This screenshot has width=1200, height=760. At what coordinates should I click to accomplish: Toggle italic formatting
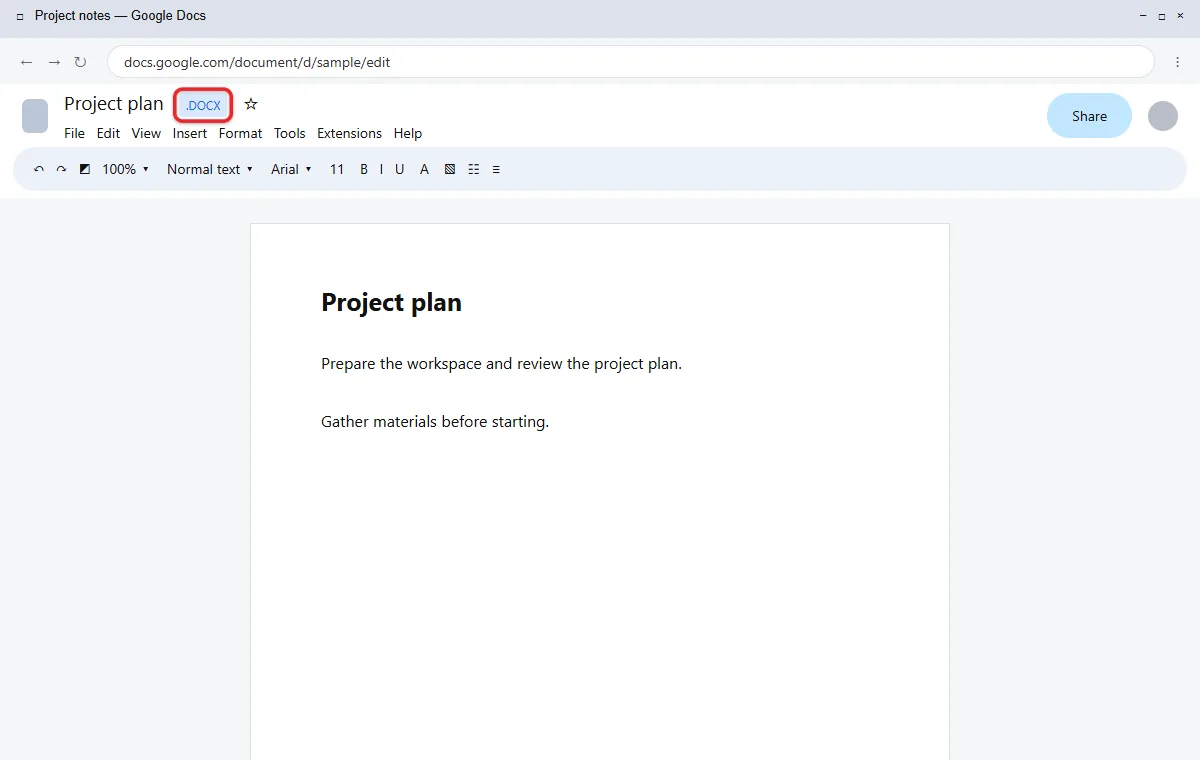[x=381, y=169]
